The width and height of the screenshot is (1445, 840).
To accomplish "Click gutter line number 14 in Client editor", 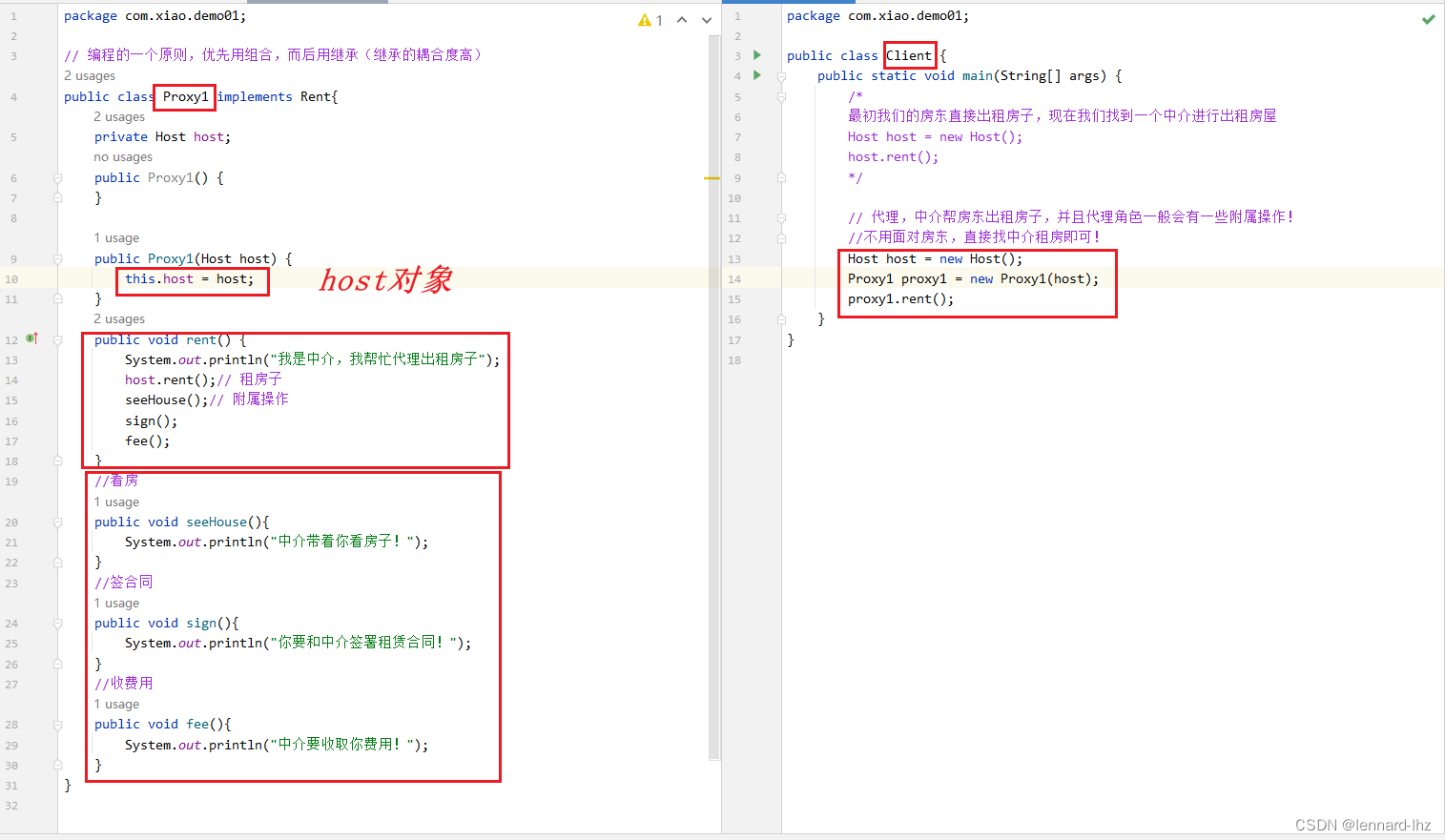I will tap(734, 279).
